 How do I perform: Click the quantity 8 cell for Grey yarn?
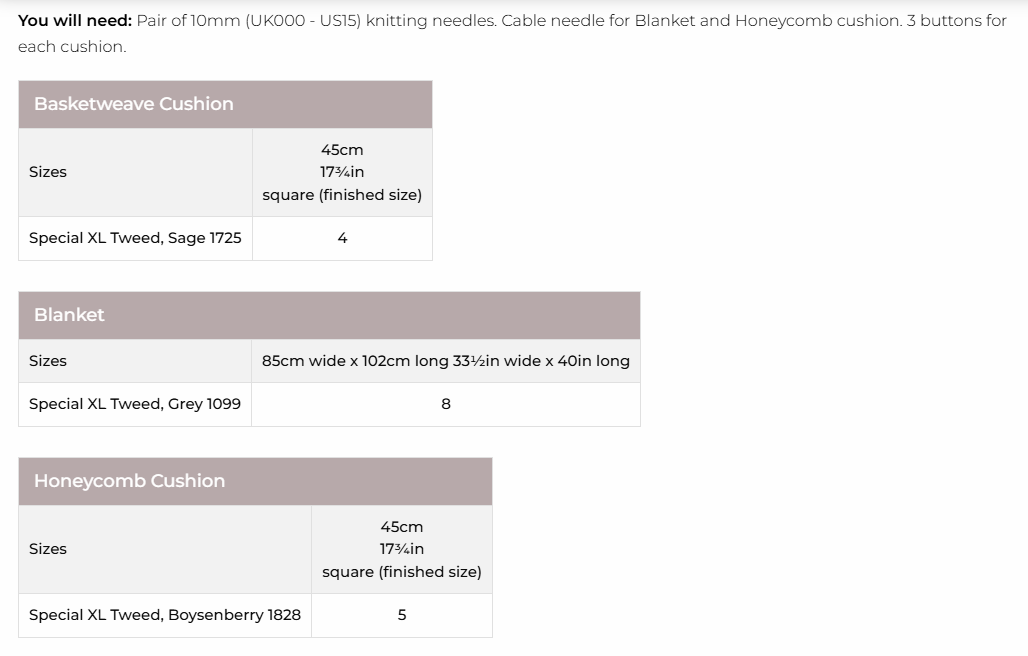(x=446, y=404)
